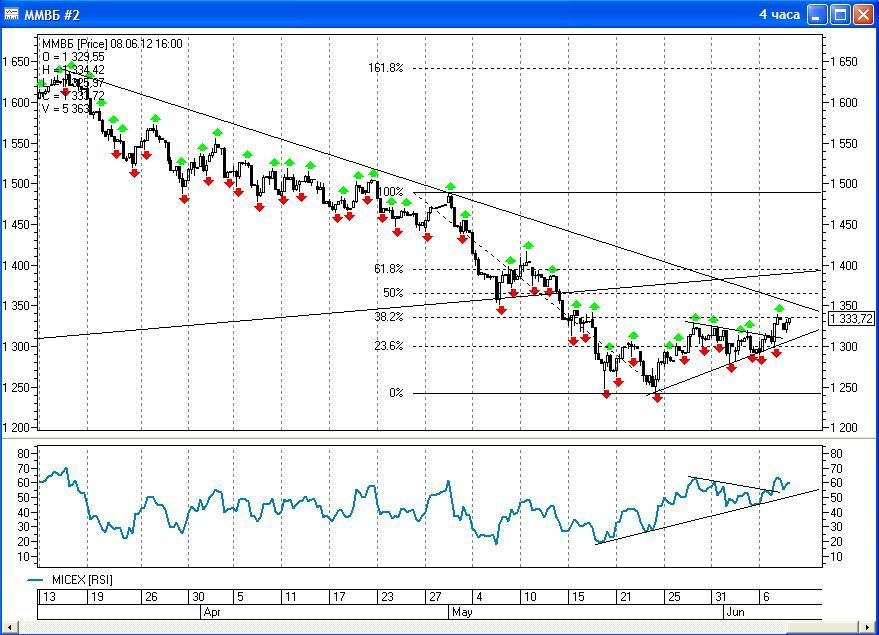Click the 61.8% Fibonacci level label
The image size is (879, 635).
(x=388, y=268)
